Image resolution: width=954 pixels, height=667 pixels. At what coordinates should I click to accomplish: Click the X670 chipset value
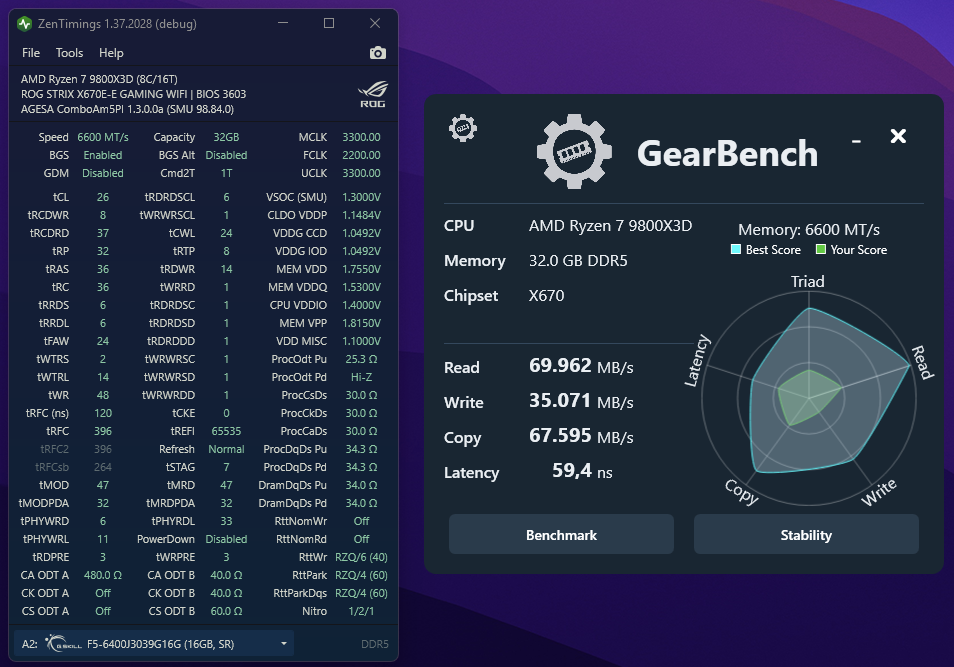pyautogui.click(x=546, y=296)
